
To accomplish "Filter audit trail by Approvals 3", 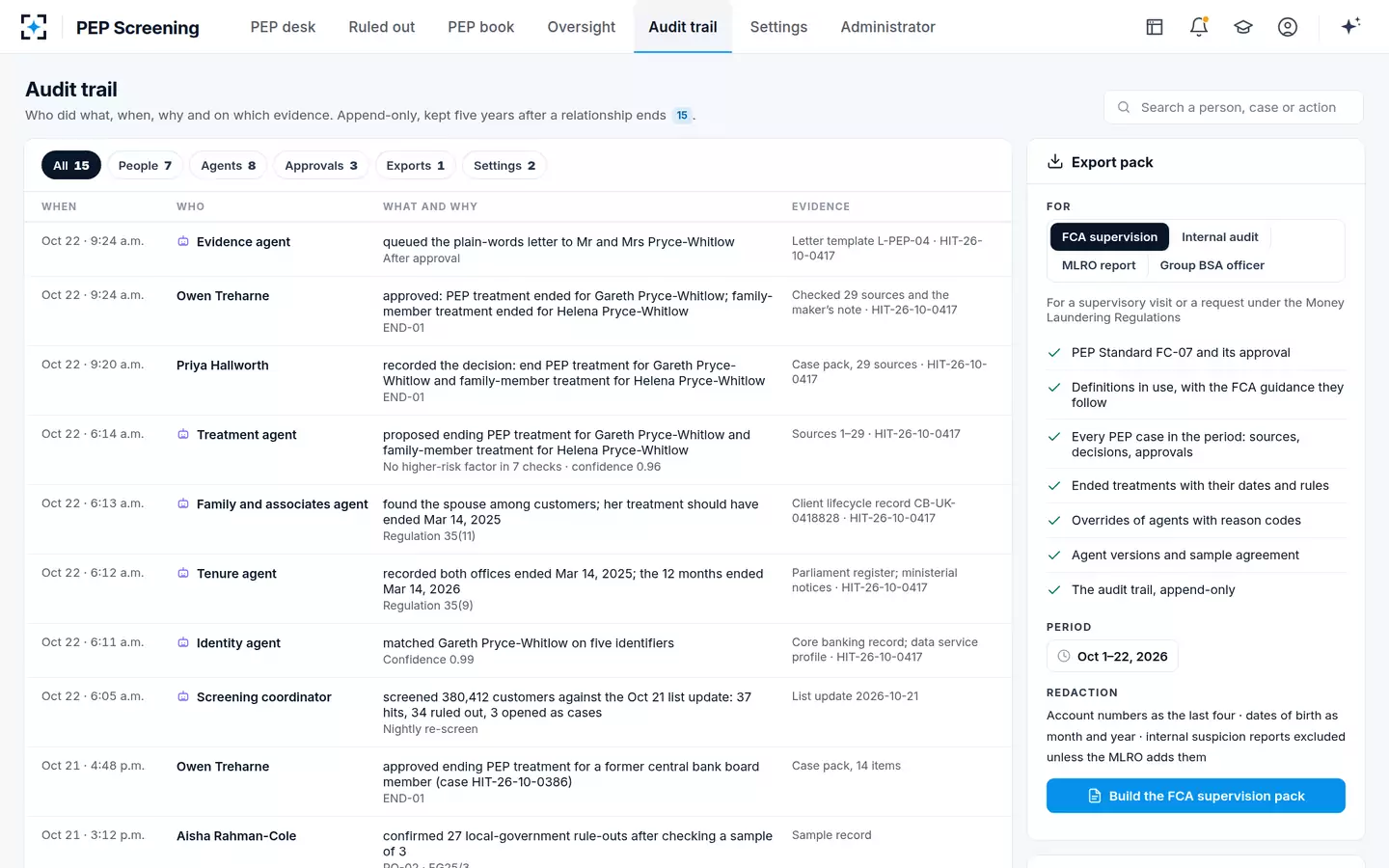I will click(x=321, y=166).
